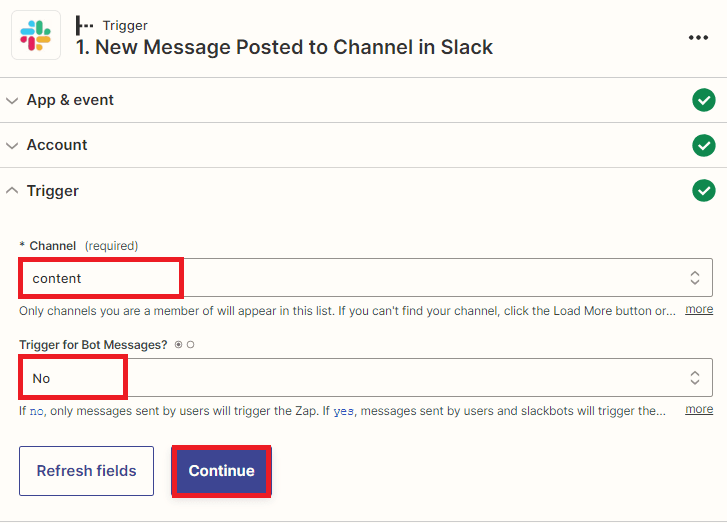727x523 pixels.
Task: Click the step title 'New Message Posted to Channel'
Action: point(284,47)
